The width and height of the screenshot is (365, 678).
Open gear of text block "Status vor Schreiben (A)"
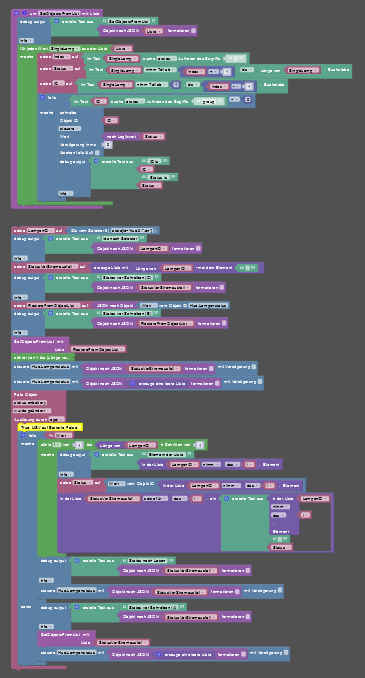(77, 607)
